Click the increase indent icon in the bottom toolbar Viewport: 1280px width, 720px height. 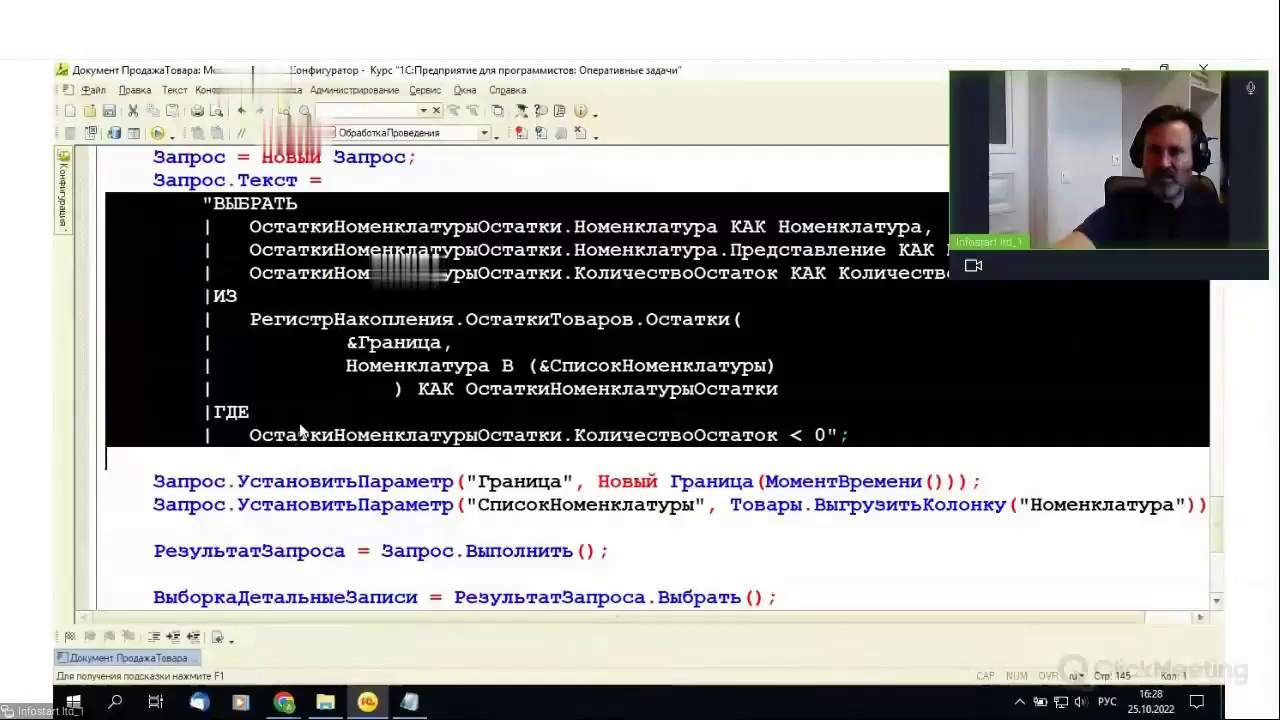point(173,637)
